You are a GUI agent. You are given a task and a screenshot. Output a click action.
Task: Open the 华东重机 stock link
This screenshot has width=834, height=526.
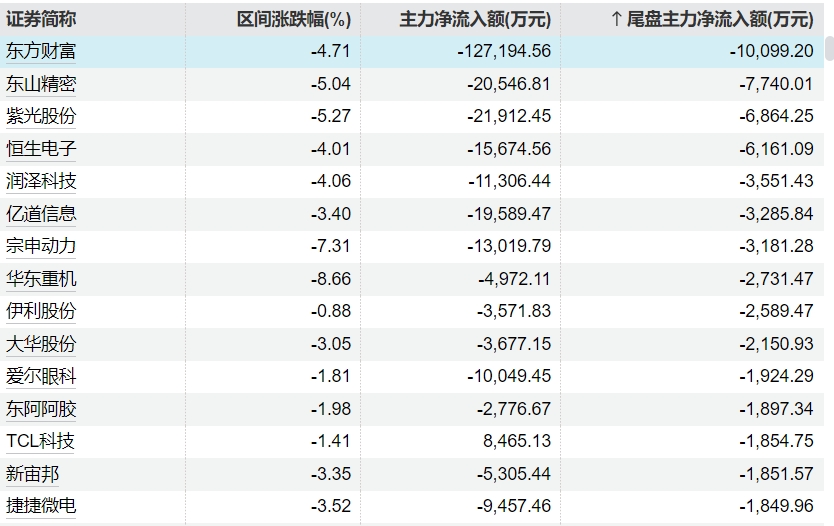pyautogui.click(x=41, y=279)
